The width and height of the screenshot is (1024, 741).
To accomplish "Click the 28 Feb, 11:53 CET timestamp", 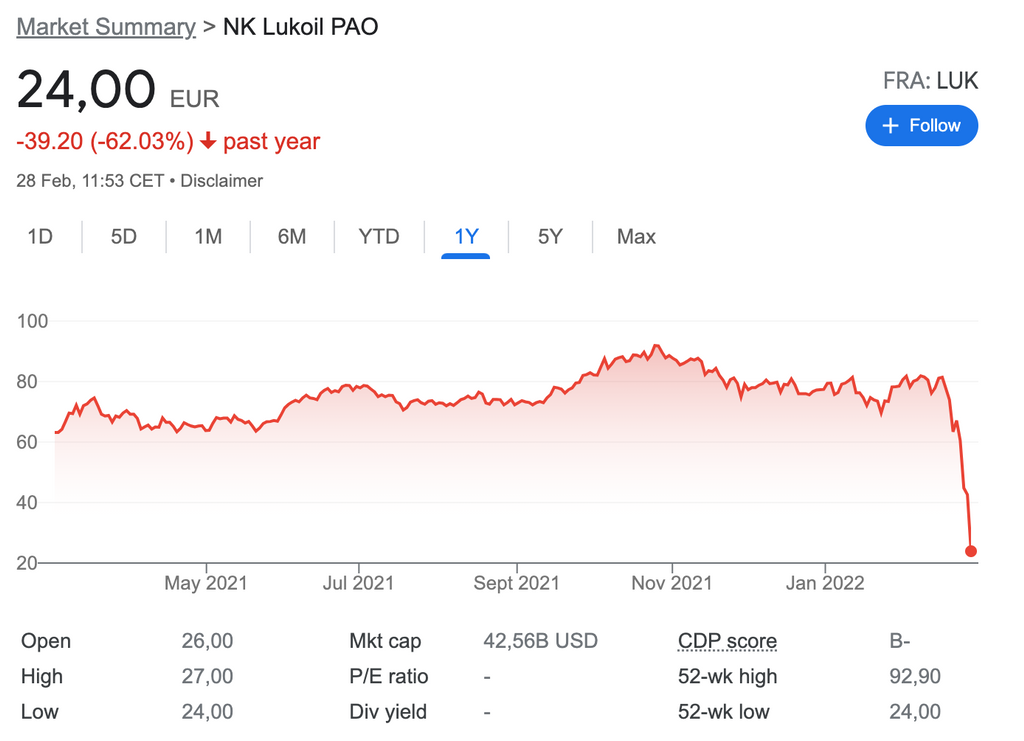I will pyautogui.click(x=90, y=181).
